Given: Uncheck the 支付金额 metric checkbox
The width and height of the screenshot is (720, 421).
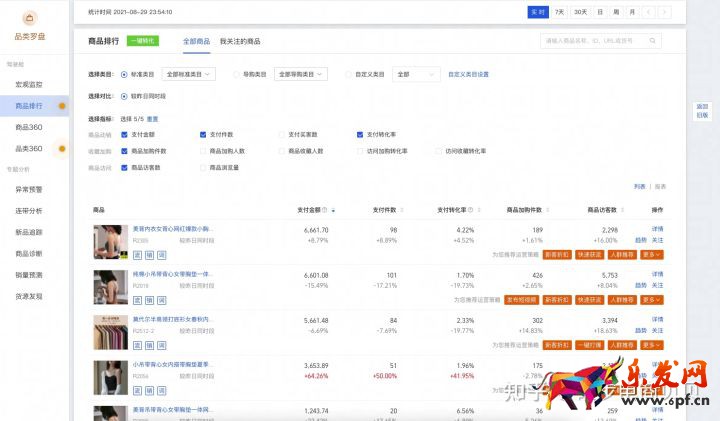Looking at the screenshot, I should pos(124,134).
